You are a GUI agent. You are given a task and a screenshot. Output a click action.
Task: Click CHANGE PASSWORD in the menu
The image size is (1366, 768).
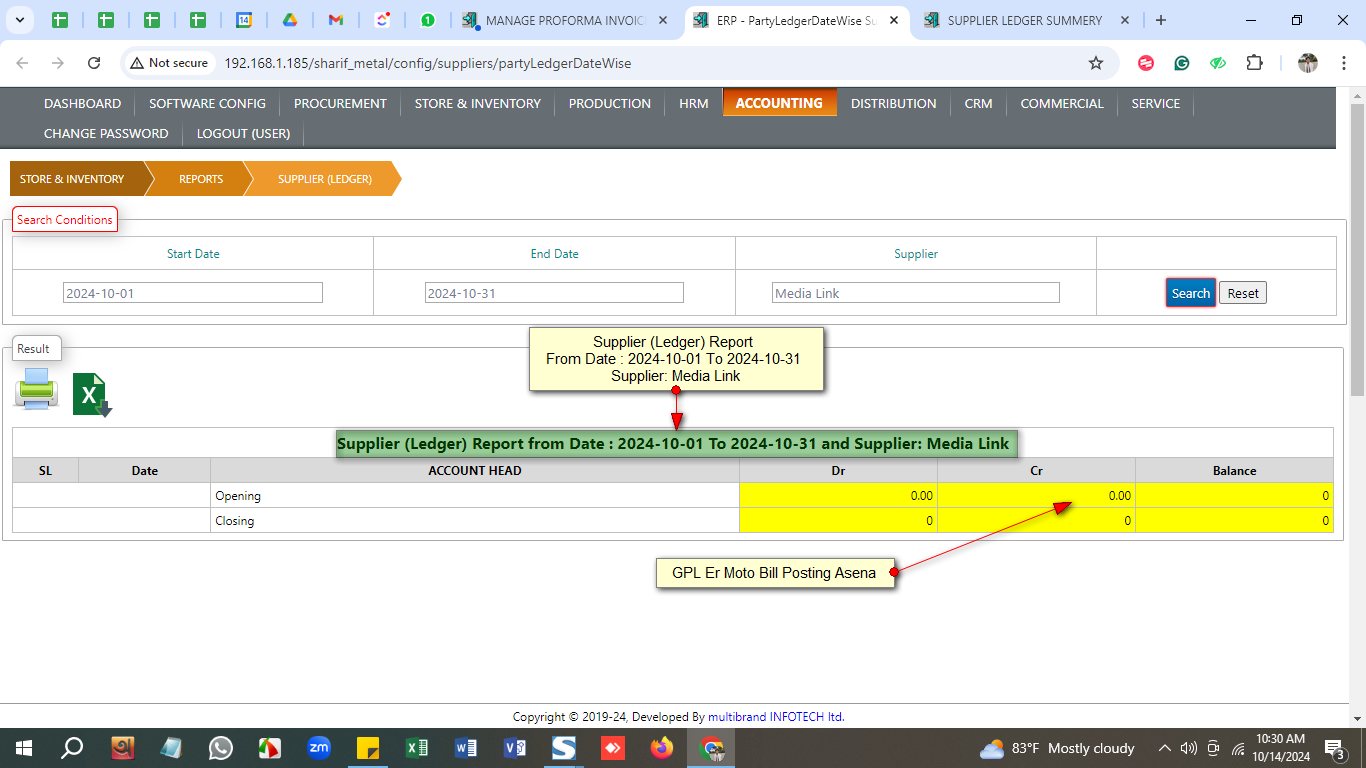pyautogui.click(x=106, y=133)
